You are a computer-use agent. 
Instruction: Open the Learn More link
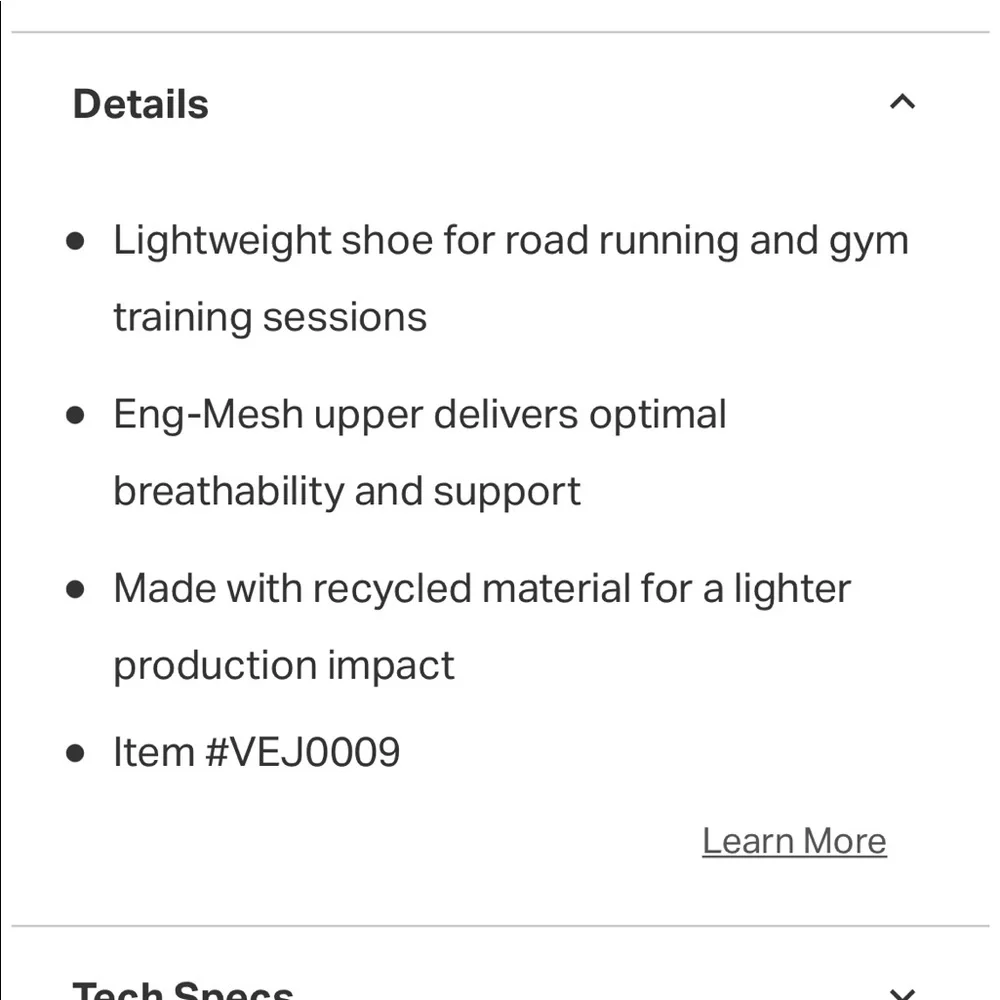tap(794, 841)
